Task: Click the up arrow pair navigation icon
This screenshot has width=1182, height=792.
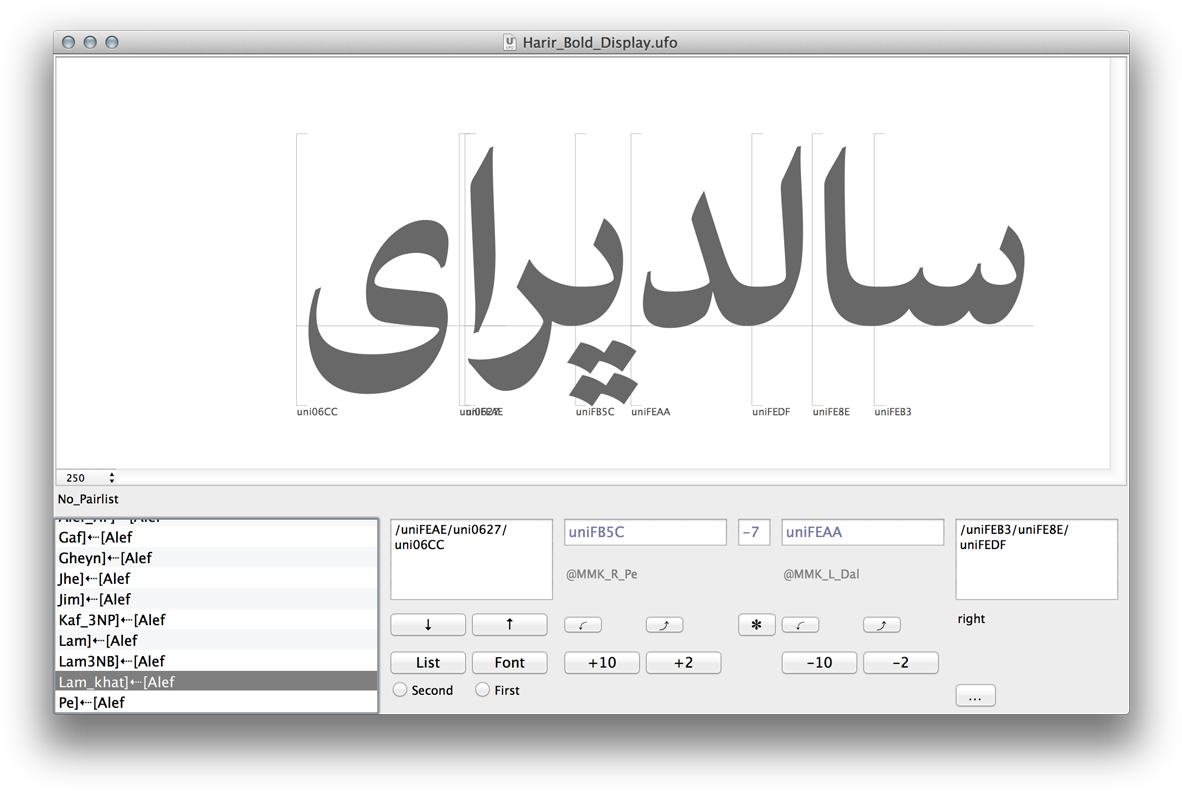Action: click(x=509, y=624)
